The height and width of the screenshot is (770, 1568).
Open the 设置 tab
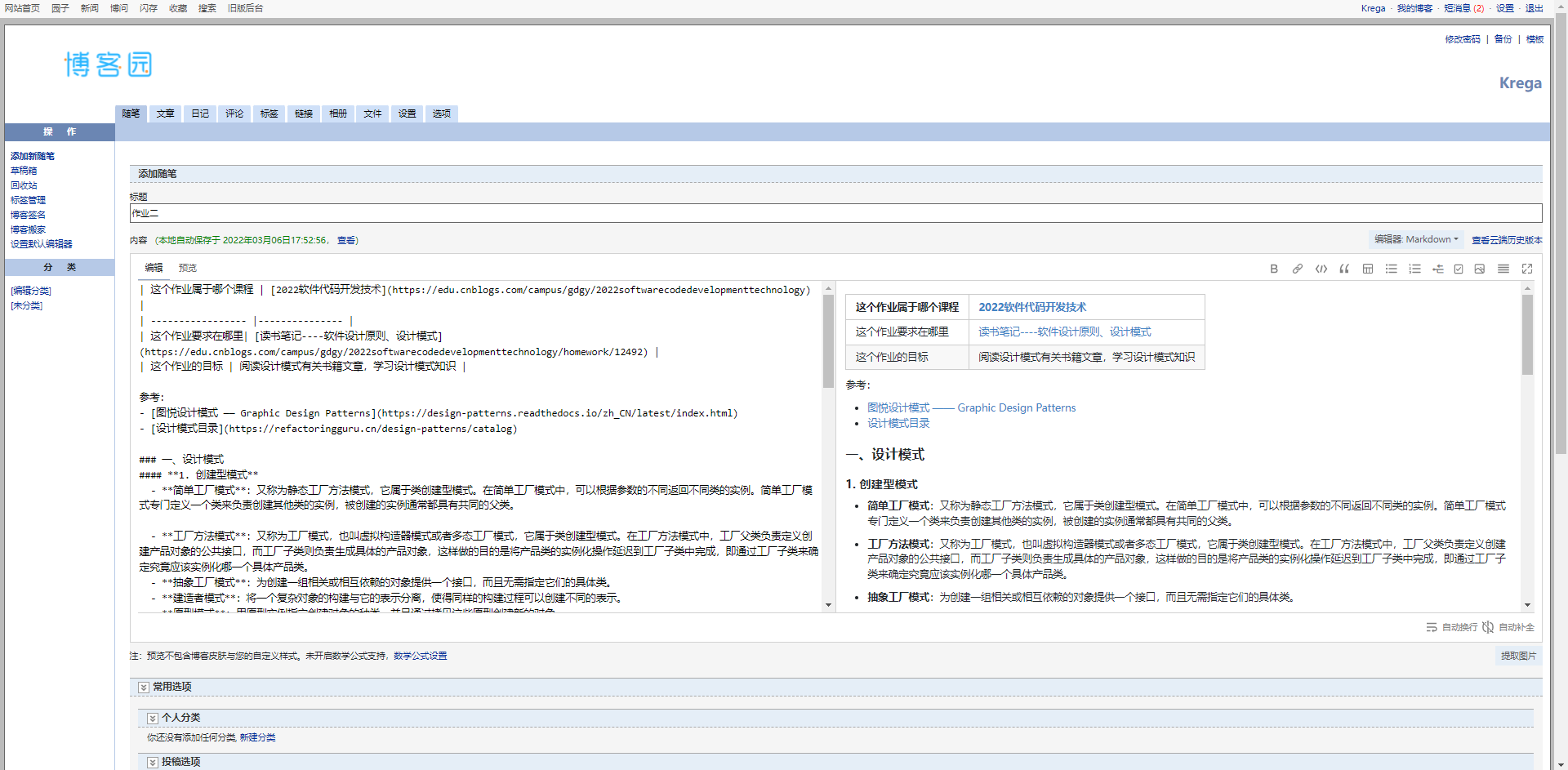pos(408,113)
